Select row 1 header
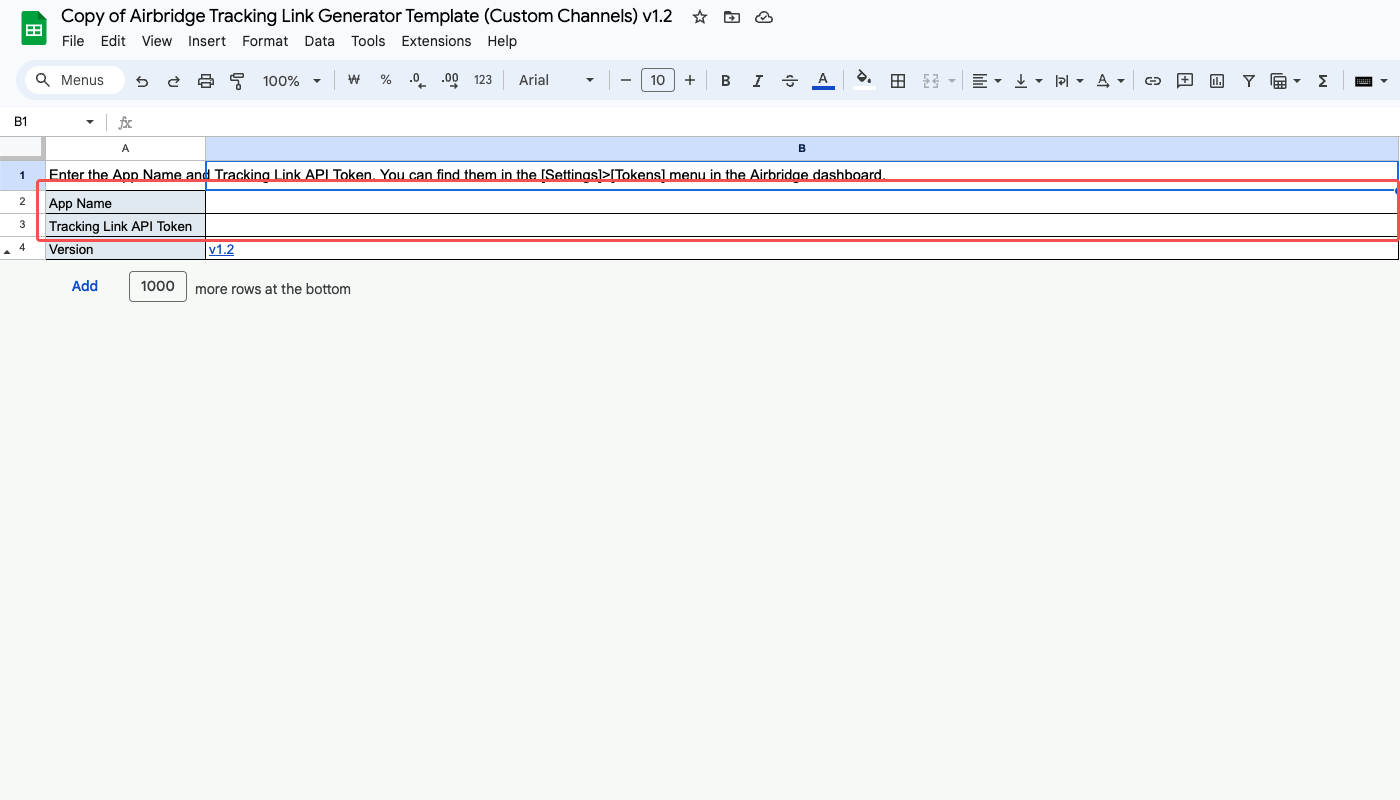1400x800 pixels. 22,175
